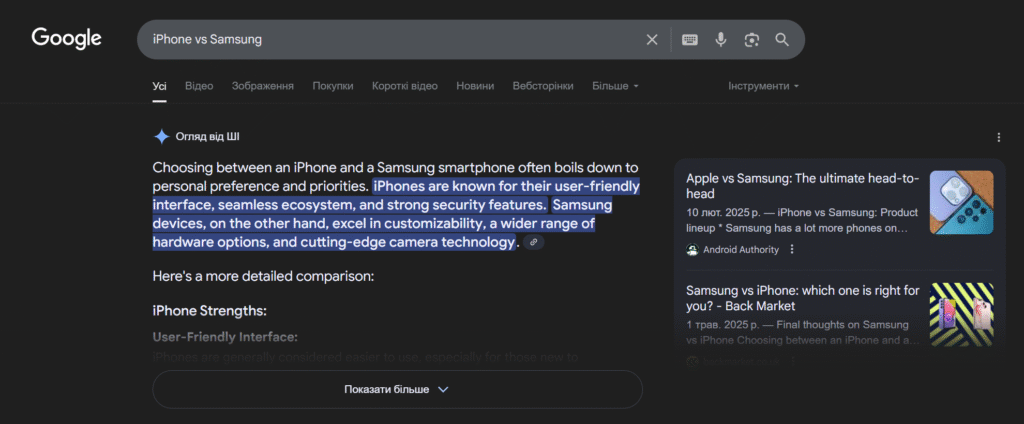Click the User-Friendly Interface subheading
Screen dimensions: 1024x424
[x=225, y=337]
